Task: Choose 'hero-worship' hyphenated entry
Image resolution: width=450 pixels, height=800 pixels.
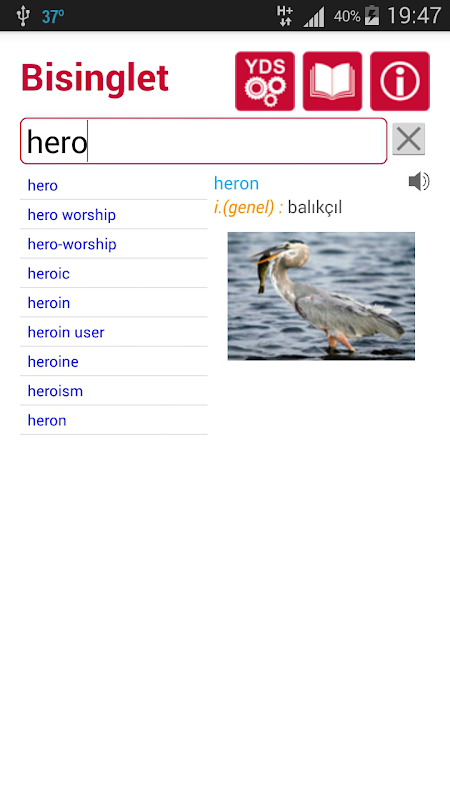Action: [113, 244]
